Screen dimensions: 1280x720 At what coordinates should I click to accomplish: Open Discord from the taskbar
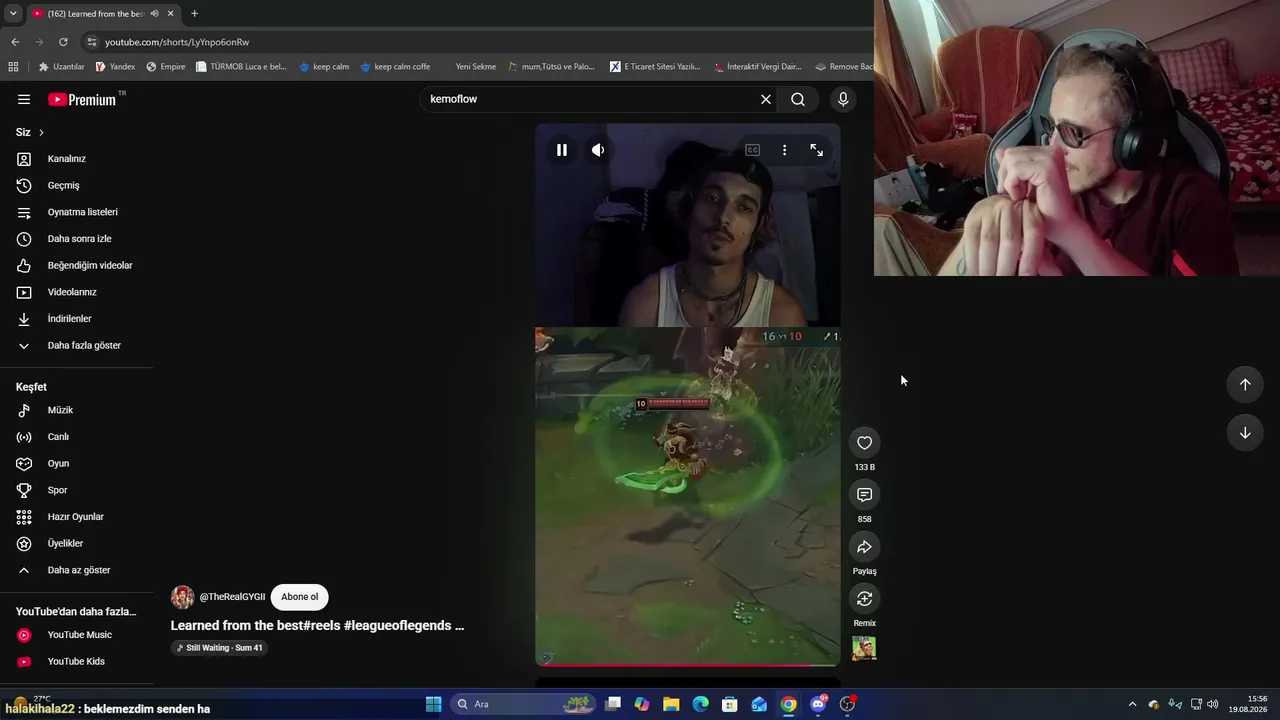coord(818,704)
